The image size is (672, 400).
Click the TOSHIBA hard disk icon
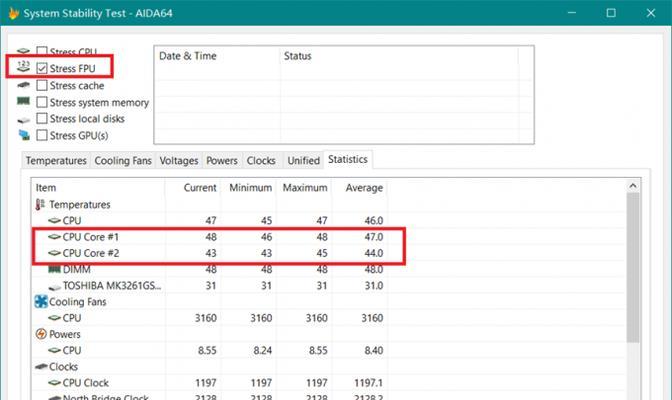[x=54, y=286]
